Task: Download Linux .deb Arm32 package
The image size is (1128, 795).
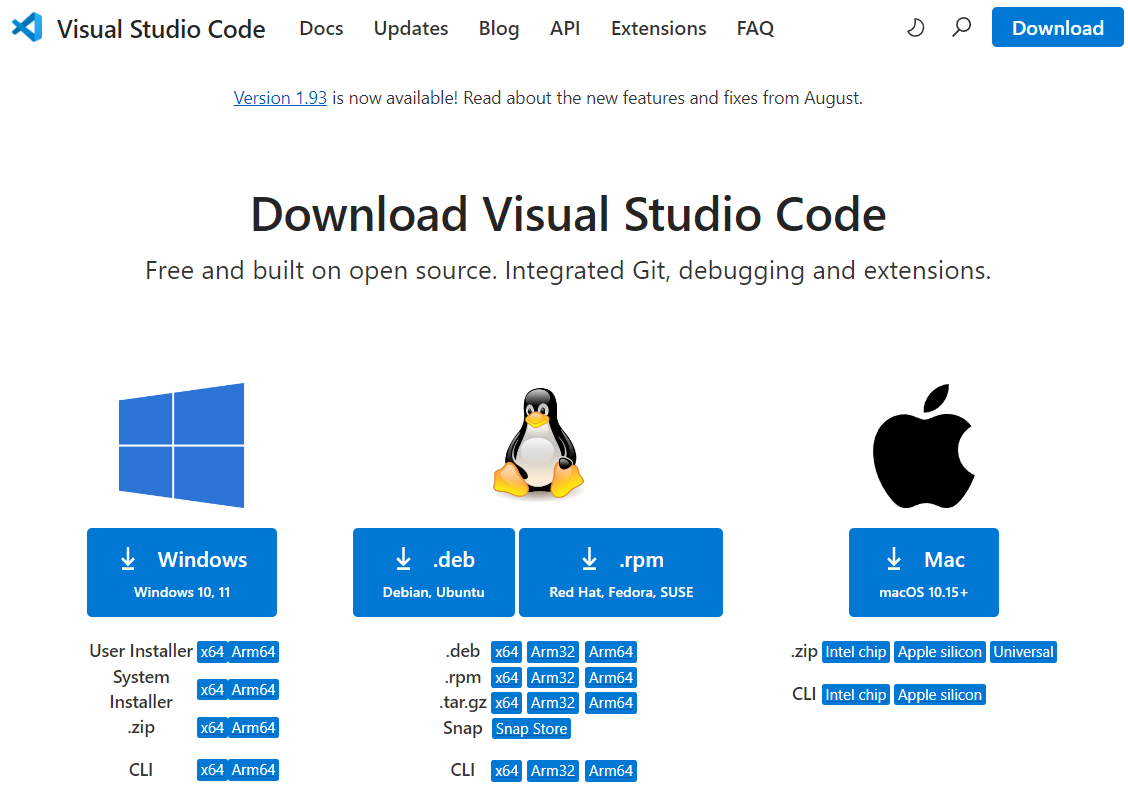Action: point(552,652)
